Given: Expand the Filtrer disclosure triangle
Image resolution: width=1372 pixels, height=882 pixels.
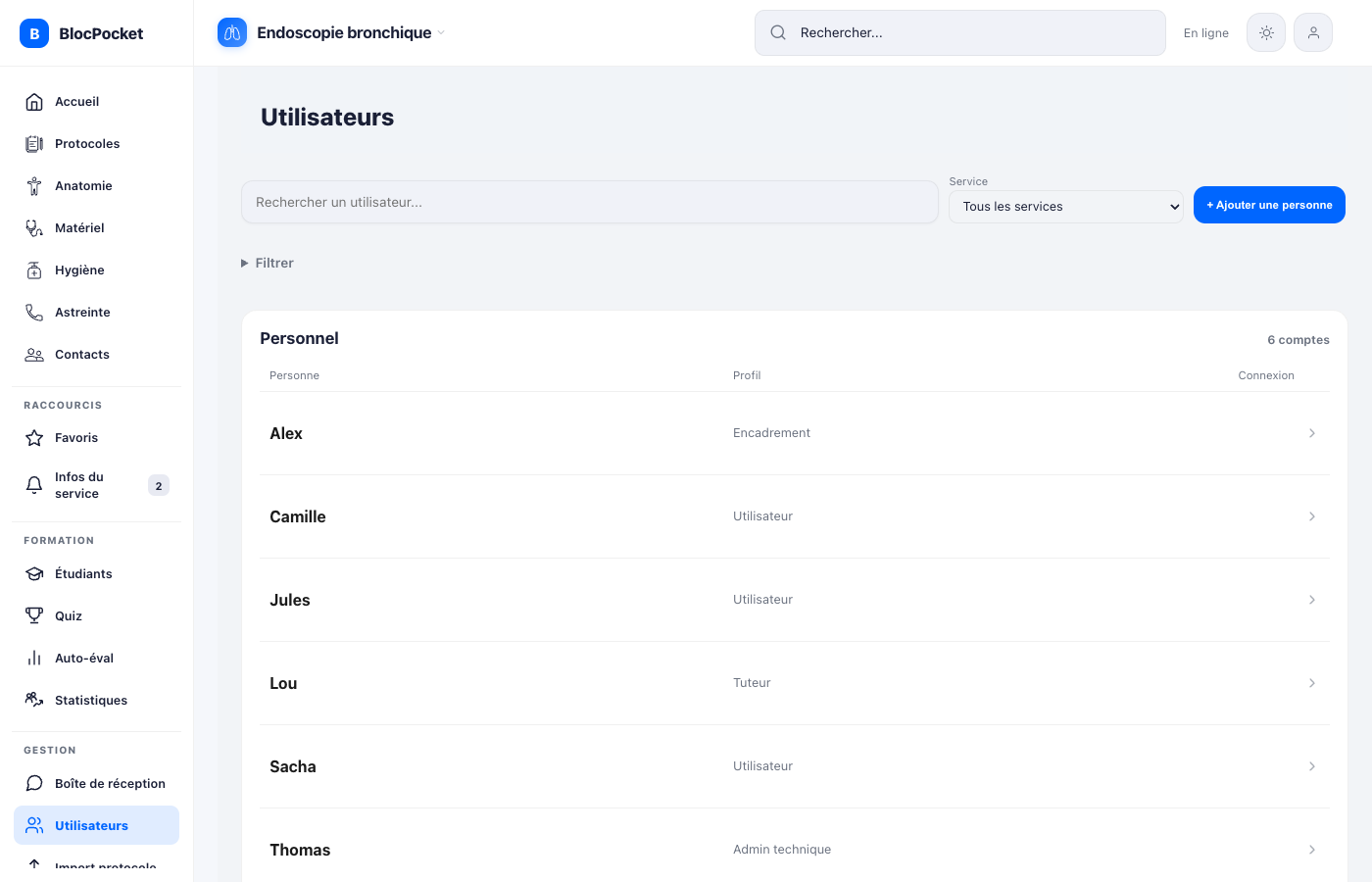Looking at the screenshot, I should (x=245, y=264).
